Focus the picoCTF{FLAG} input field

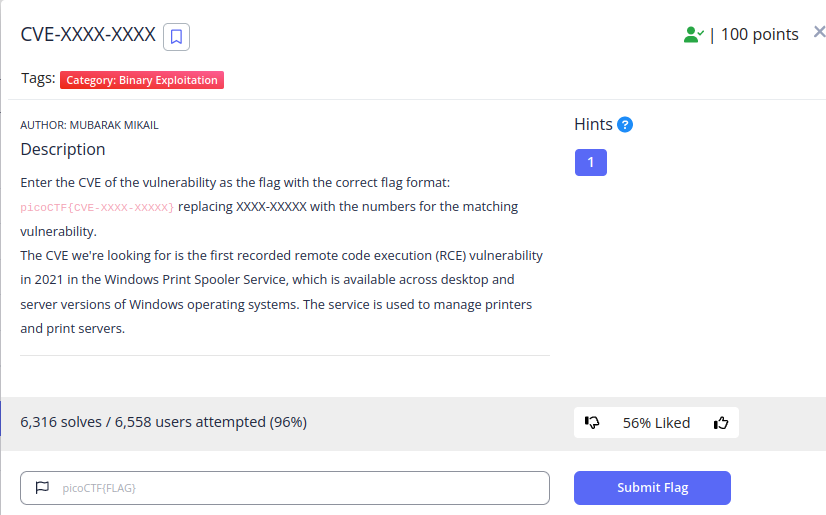(285, 488)
